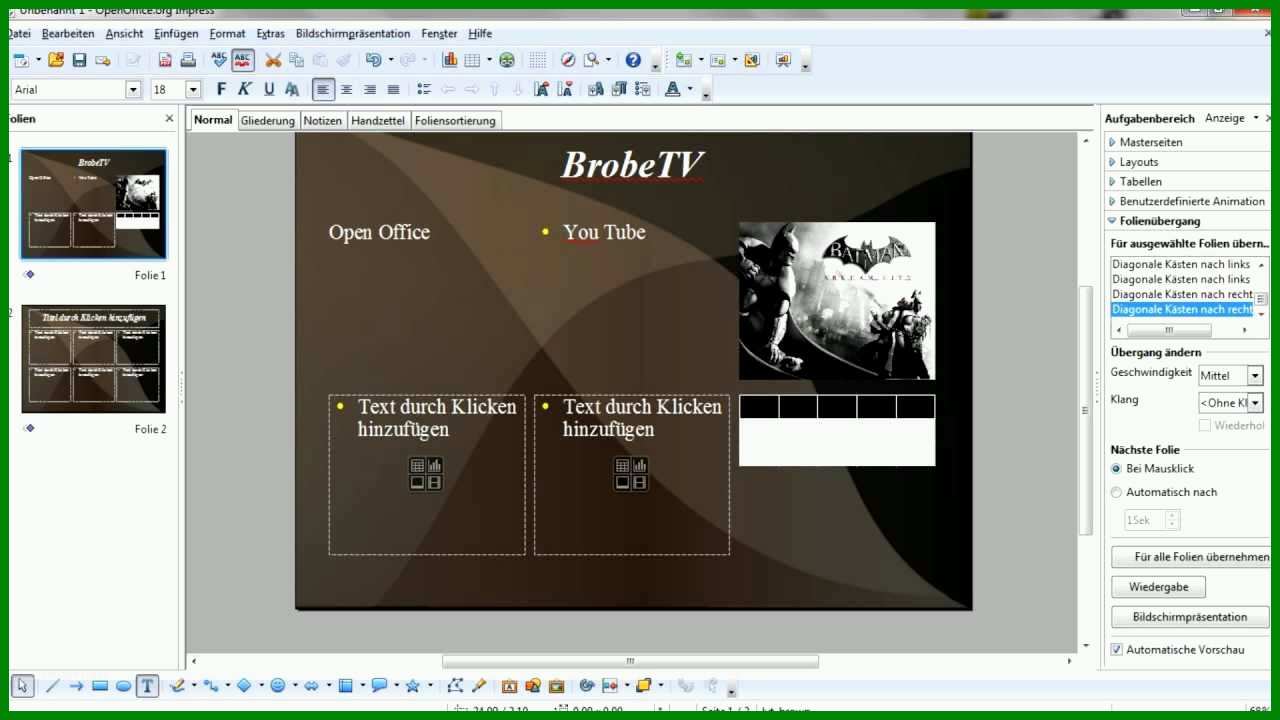1280x720 pixels.
Task: Apply bold (F) formatting
Action: pyautogui.click(x=222, y=89)
